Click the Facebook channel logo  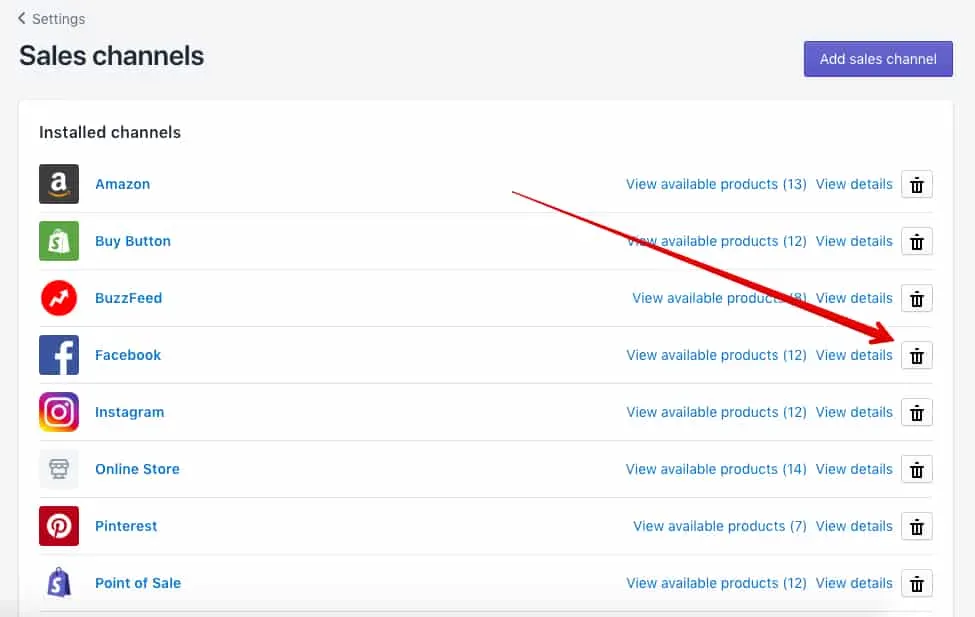[58, 355]
